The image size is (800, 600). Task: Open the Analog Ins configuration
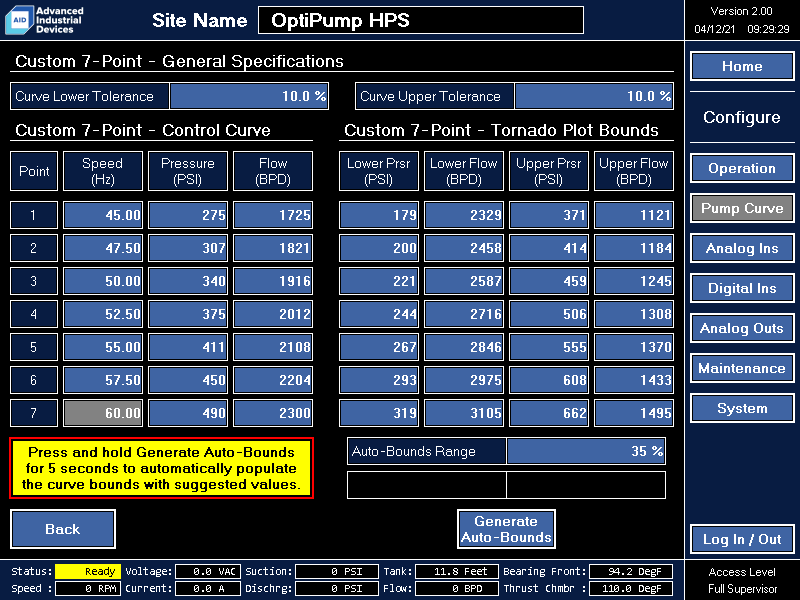point(742,248)
